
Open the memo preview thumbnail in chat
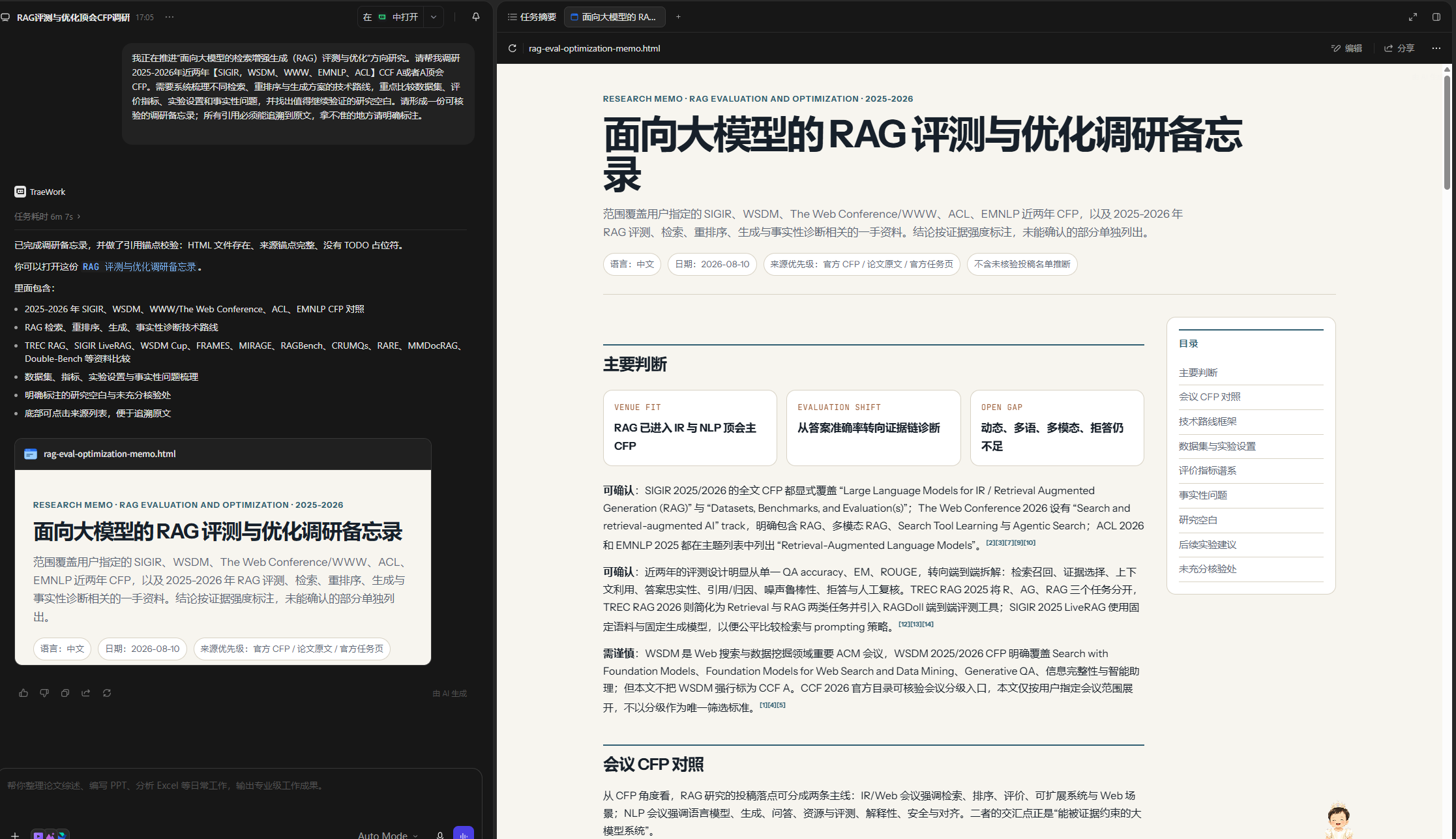click(x=223, y=567)
